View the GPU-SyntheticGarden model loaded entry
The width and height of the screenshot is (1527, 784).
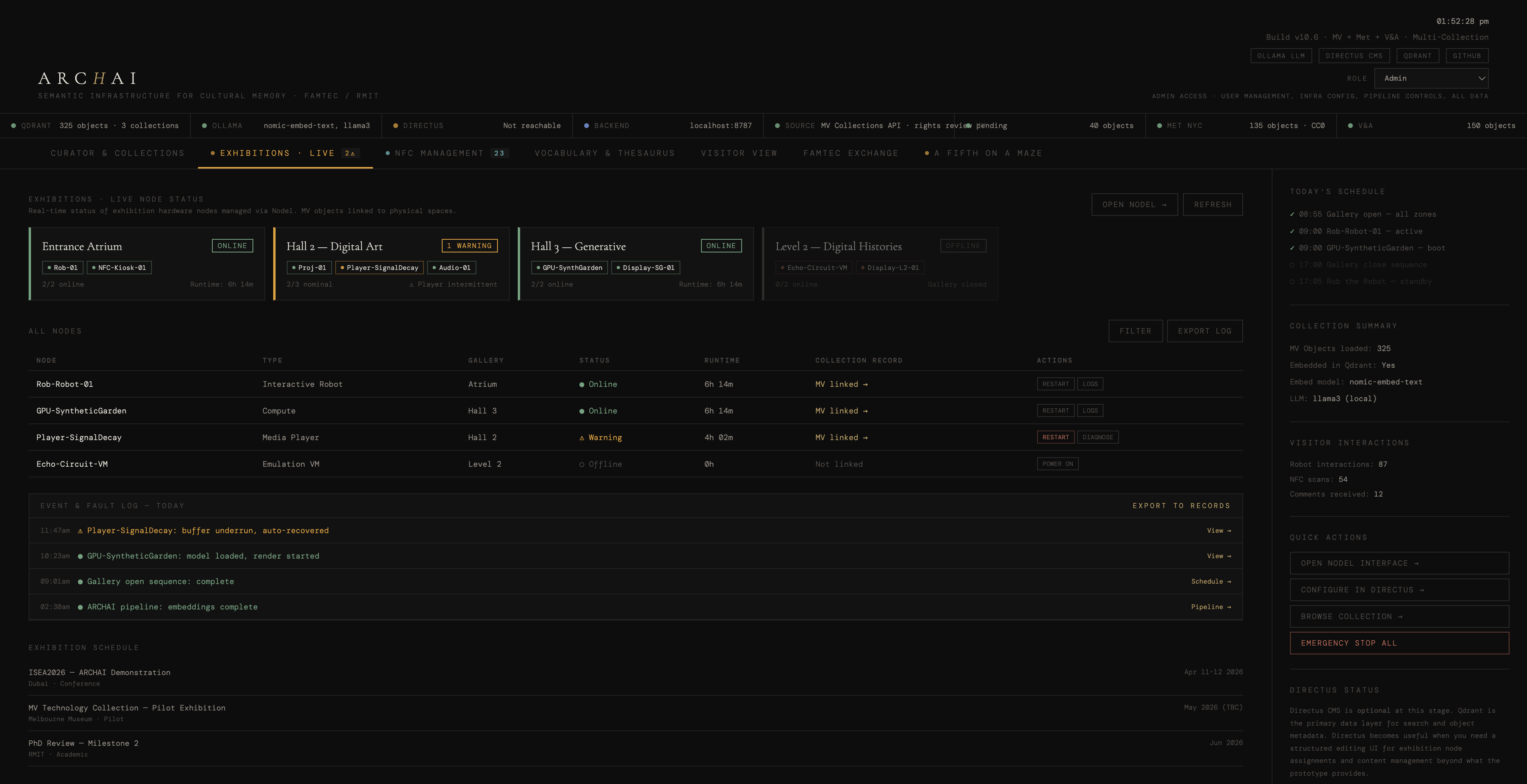coord(1218,557)
